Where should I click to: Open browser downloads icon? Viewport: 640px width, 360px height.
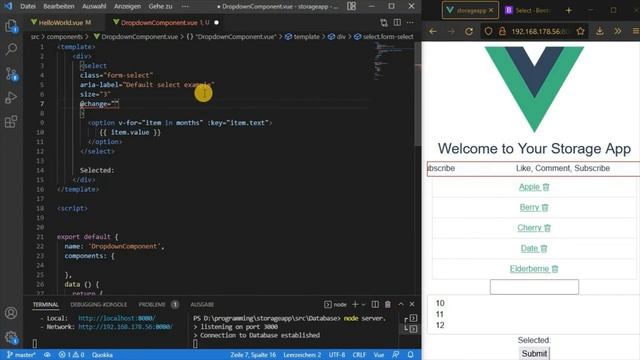coord(600,31)
